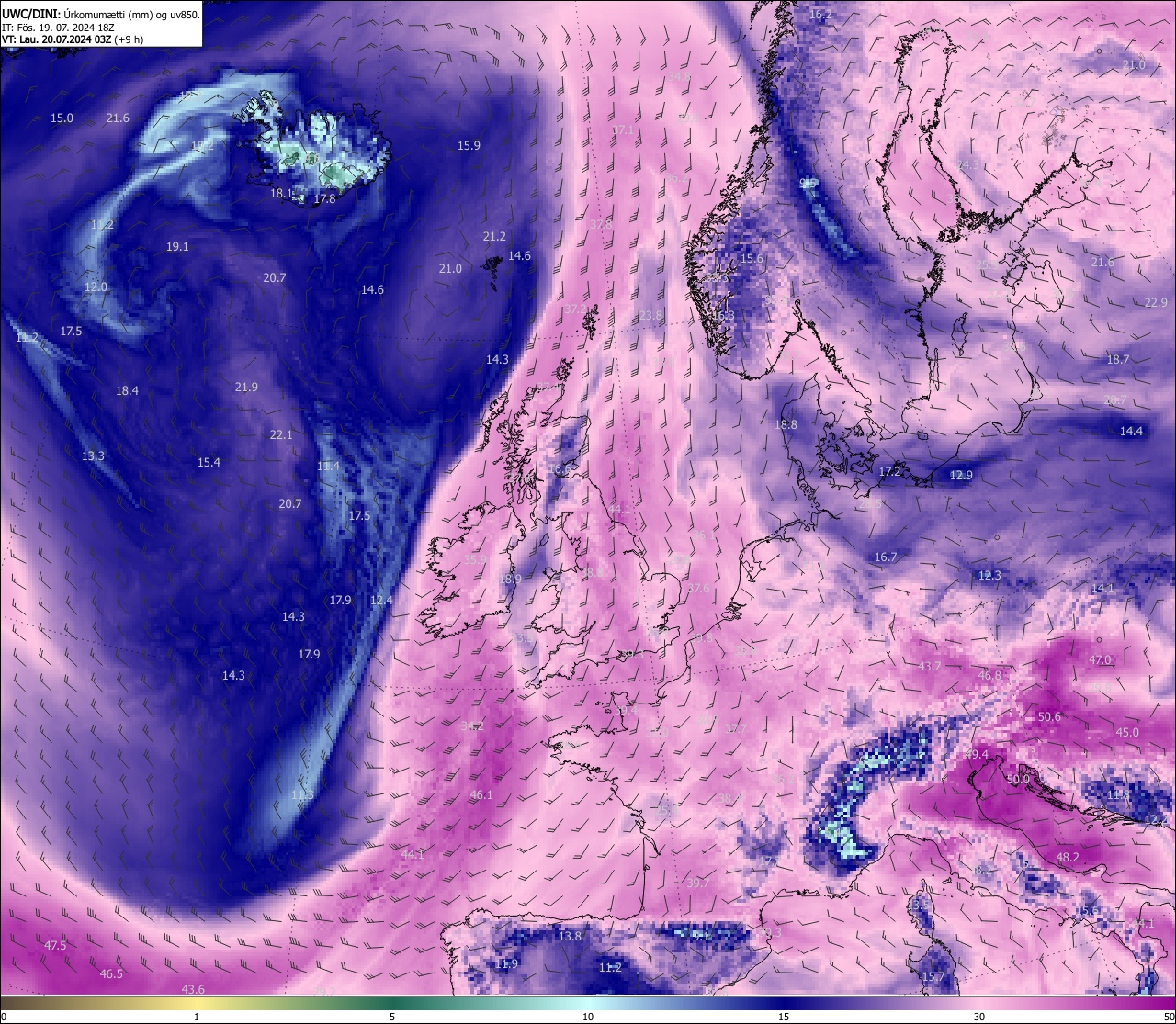The image size is (1176, 1024).
Task: Click the 12.4 value west of Ireland
Action: (x=380, y=601)
